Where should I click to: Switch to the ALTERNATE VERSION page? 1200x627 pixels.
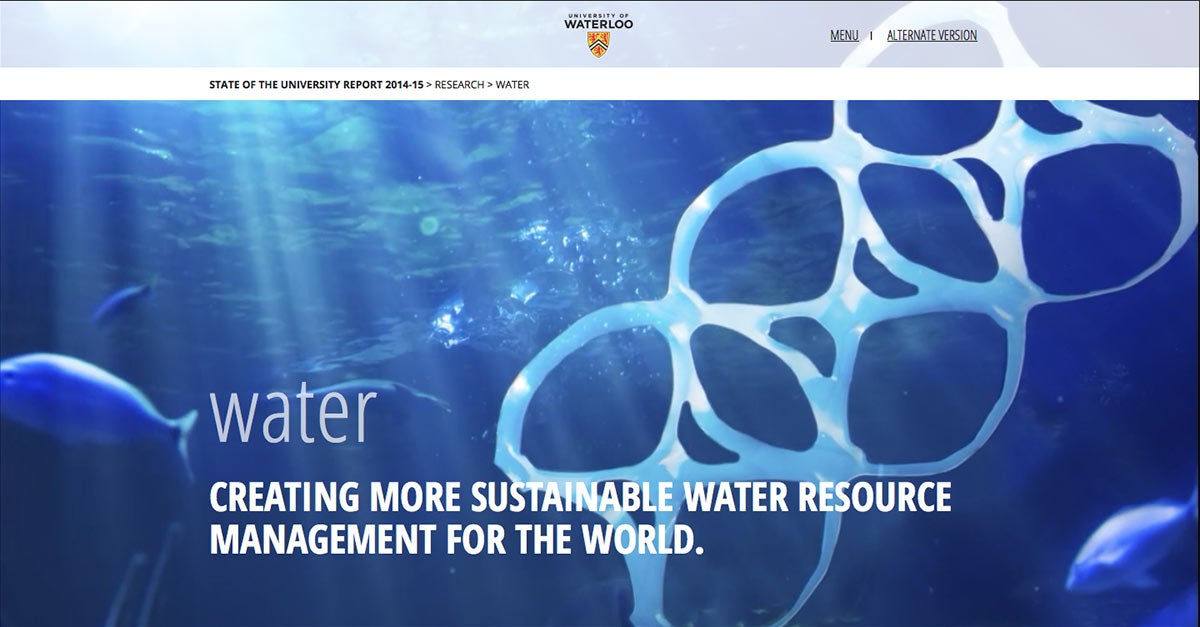click(931, 35)
